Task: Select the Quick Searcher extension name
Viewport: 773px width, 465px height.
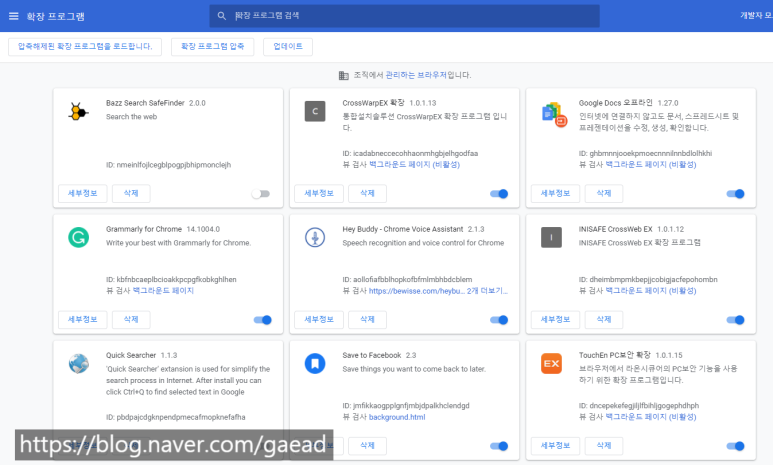Action: [x=131, y=355]
